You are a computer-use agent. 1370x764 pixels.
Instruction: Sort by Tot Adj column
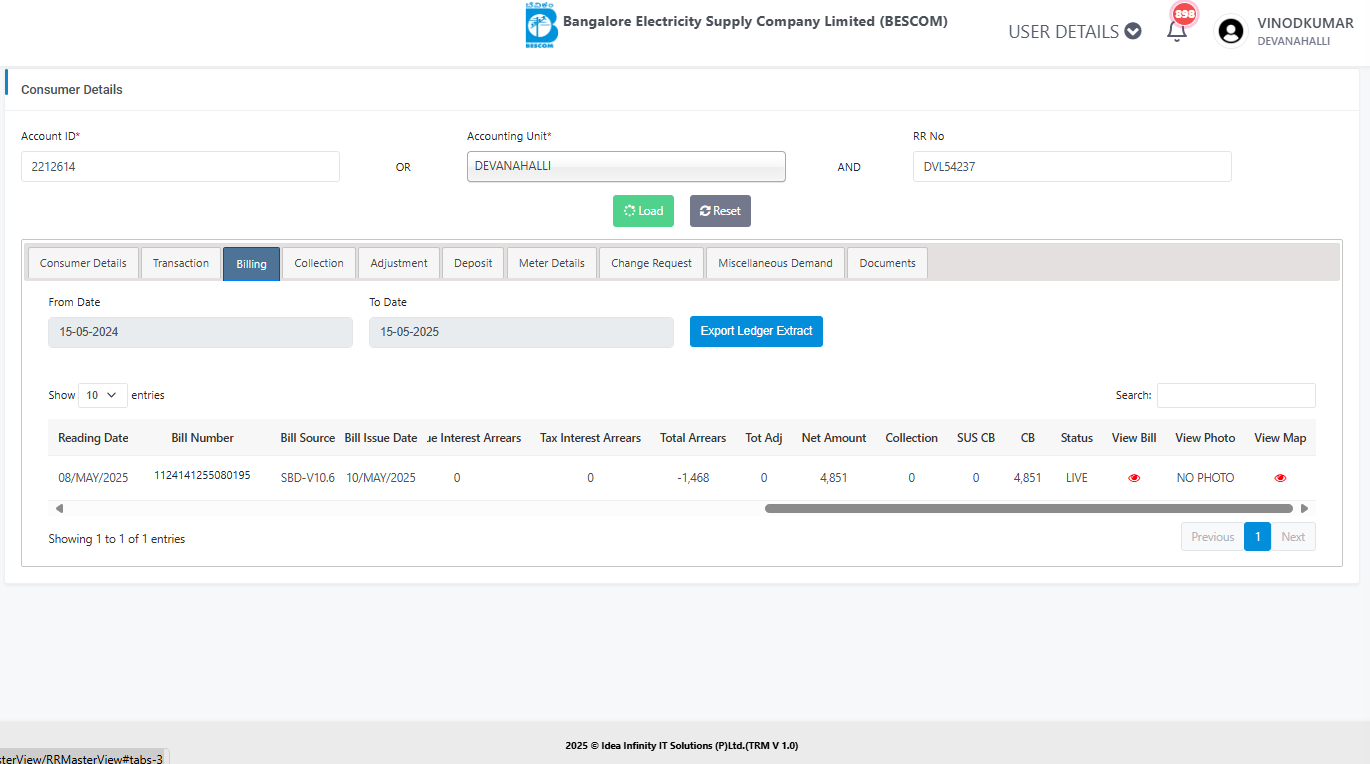tap(764, 438)
